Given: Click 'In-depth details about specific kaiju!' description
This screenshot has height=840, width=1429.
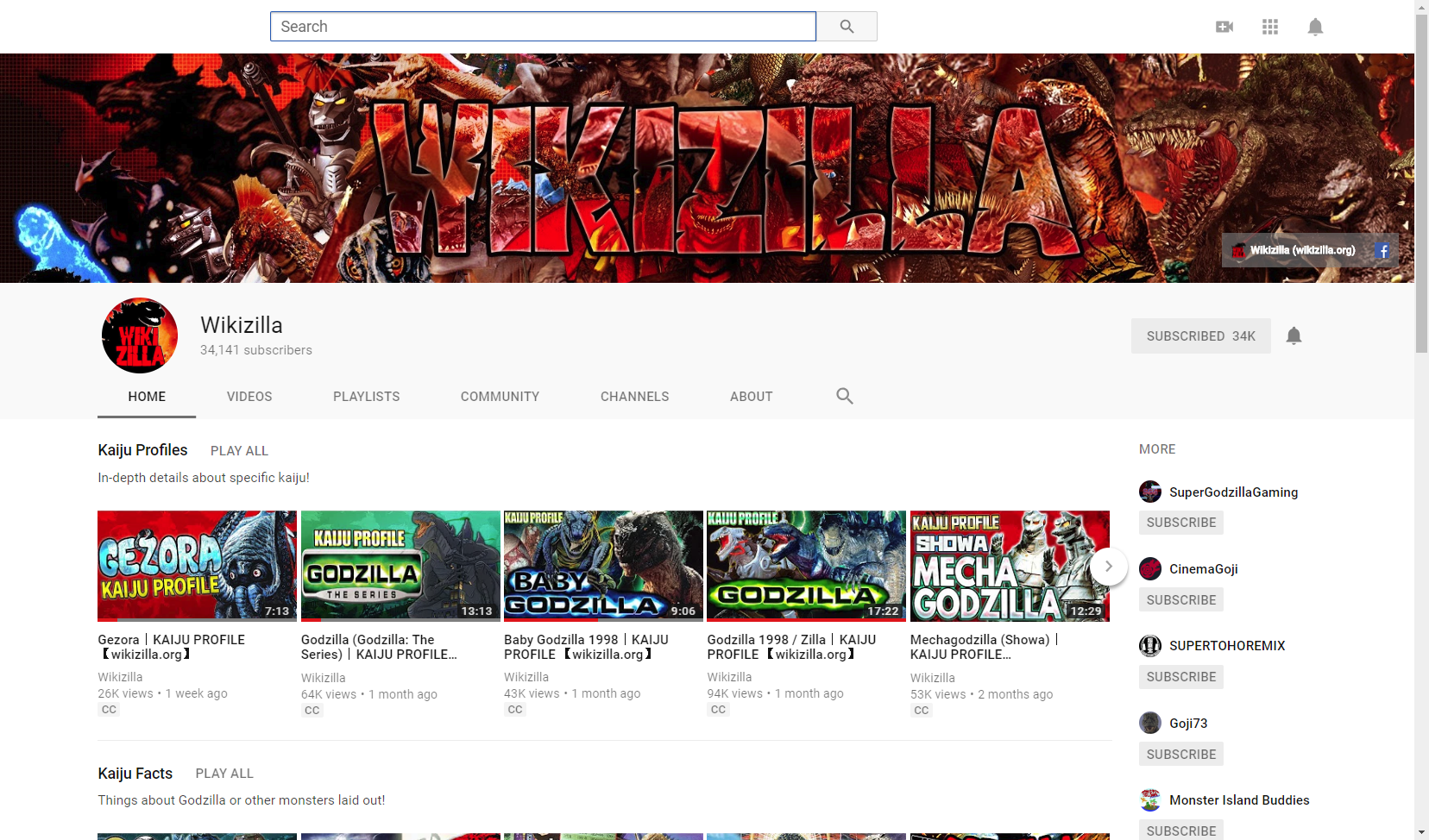Looking at the screenshot, I should 204,478.
